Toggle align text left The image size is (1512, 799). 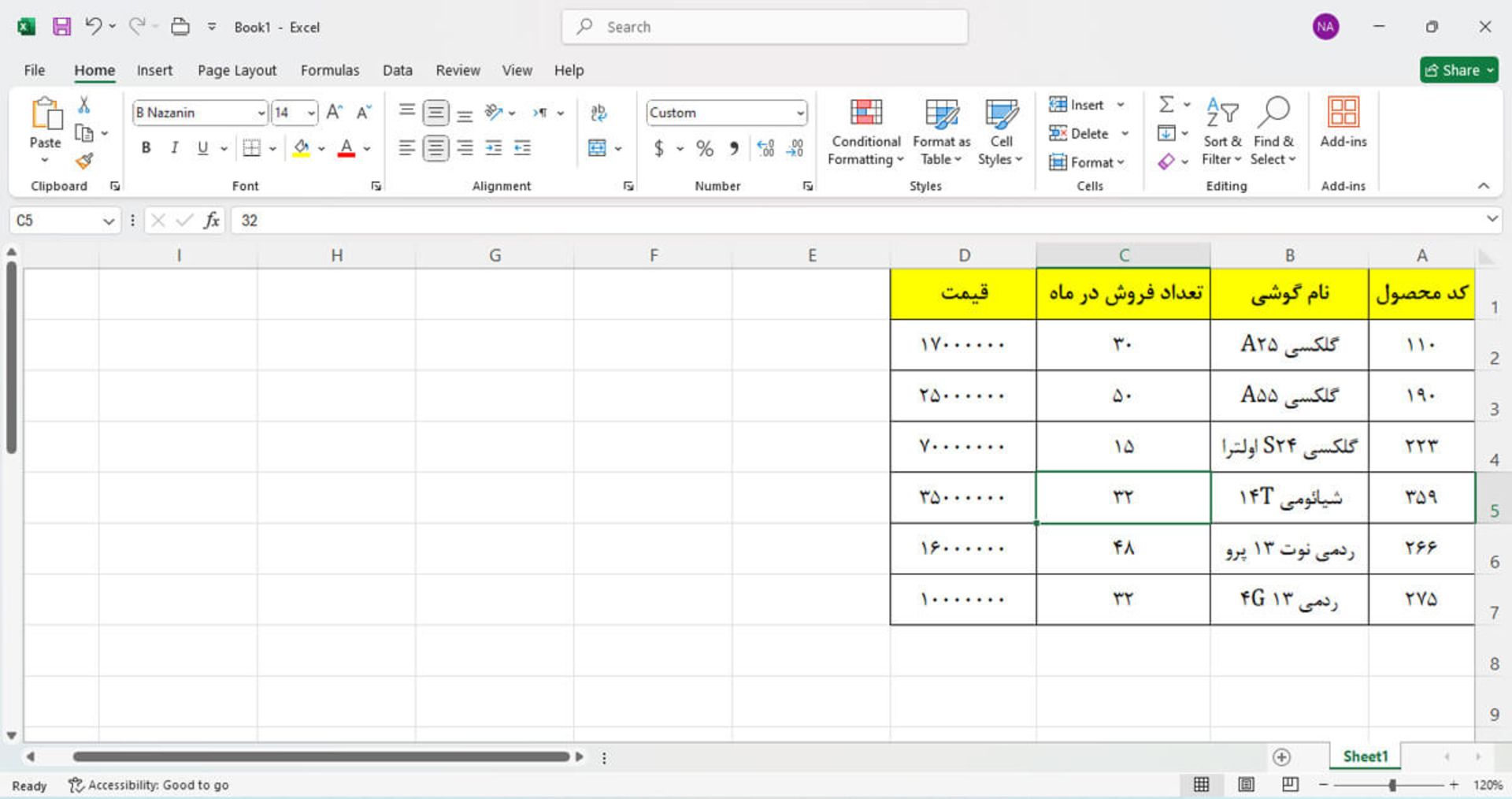(x=406, y=148)
